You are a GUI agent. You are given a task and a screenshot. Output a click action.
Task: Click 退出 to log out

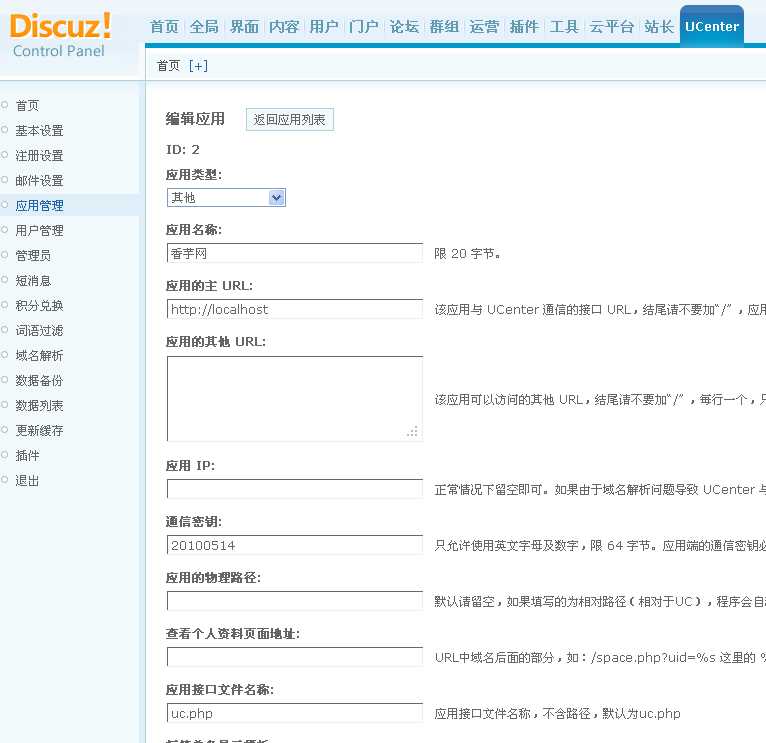pyautogui.click(x=27, y=480)
